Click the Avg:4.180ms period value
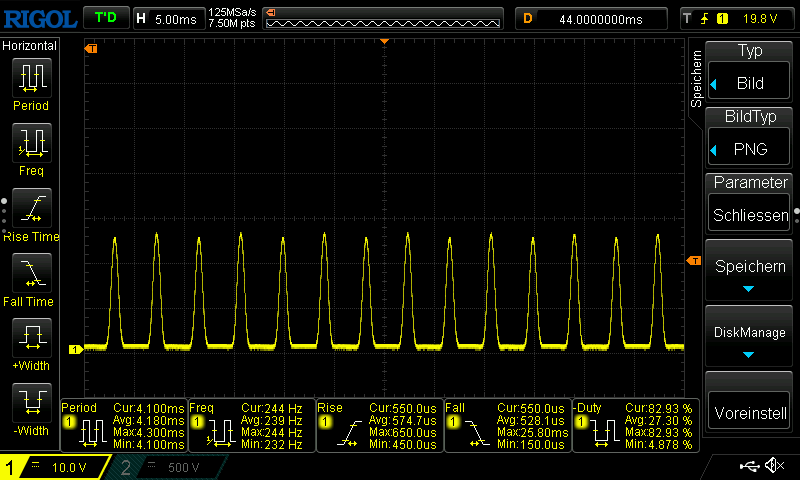 pyautogui.click(x=148, y=421)
